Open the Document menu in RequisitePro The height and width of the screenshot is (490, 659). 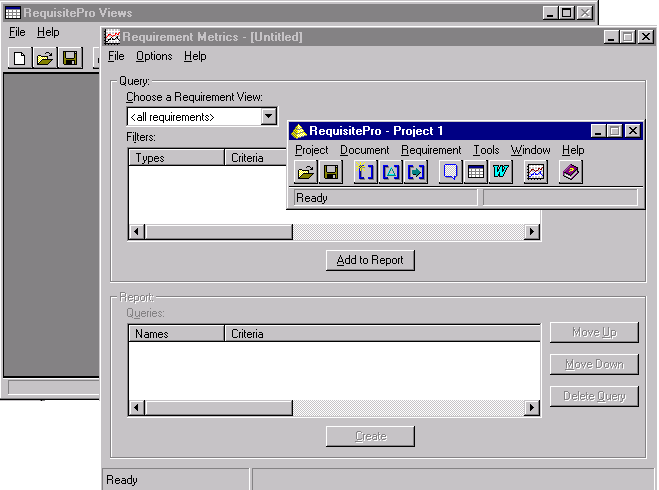coord(364,150)
